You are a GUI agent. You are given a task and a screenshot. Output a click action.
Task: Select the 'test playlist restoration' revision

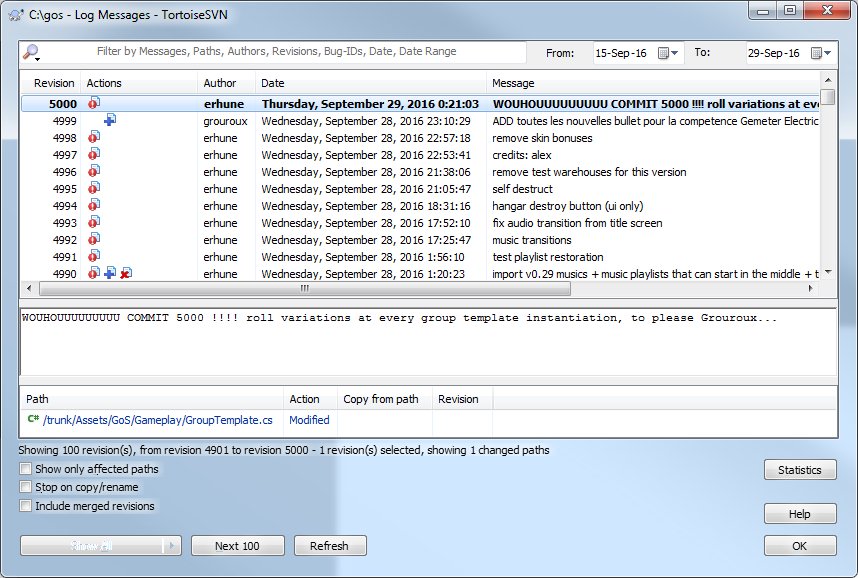(x=420, y=257)
